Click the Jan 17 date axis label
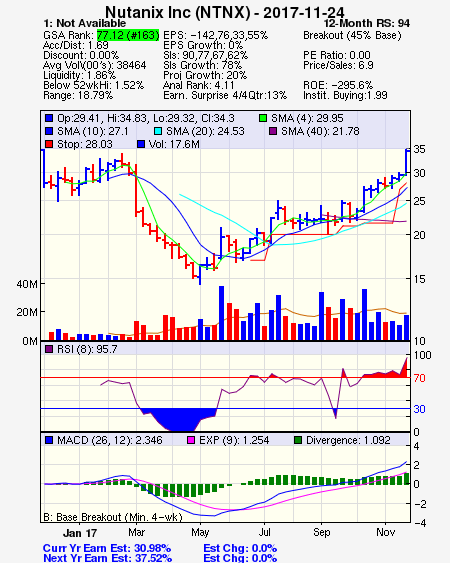 tap(80, 533)
